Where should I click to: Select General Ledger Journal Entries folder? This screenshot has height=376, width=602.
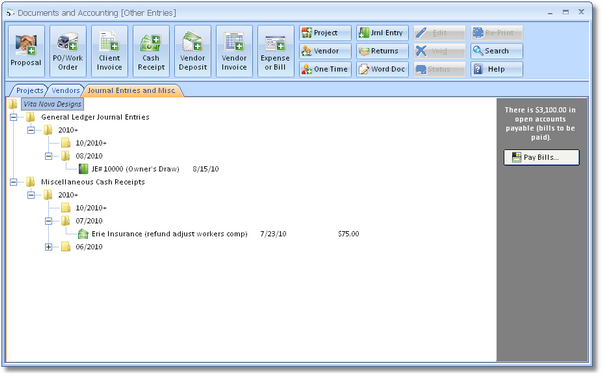pyautogui.click(x=95, y=117)
